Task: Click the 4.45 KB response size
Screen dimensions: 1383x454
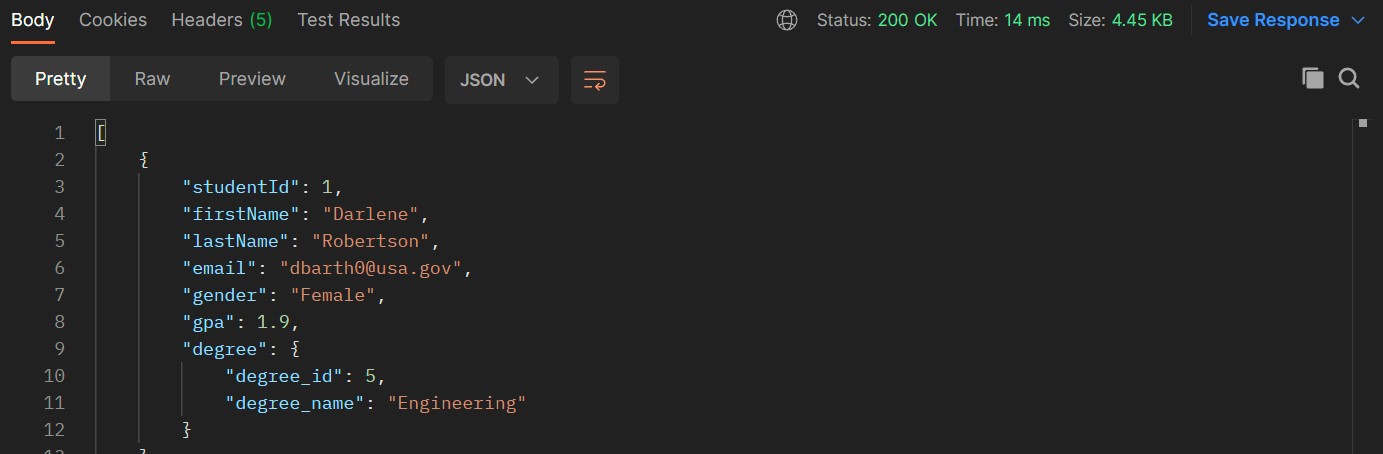Action: point(1142,20)
